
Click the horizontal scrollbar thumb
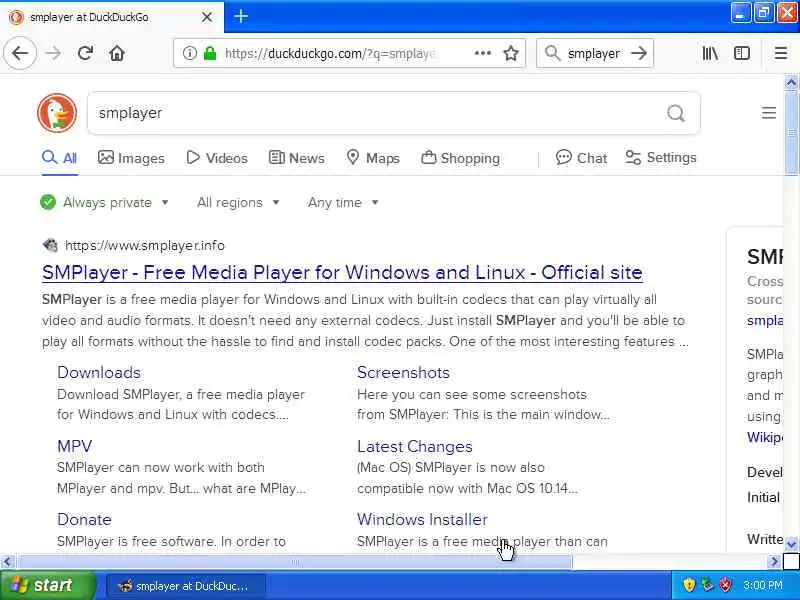coord(295,562)
